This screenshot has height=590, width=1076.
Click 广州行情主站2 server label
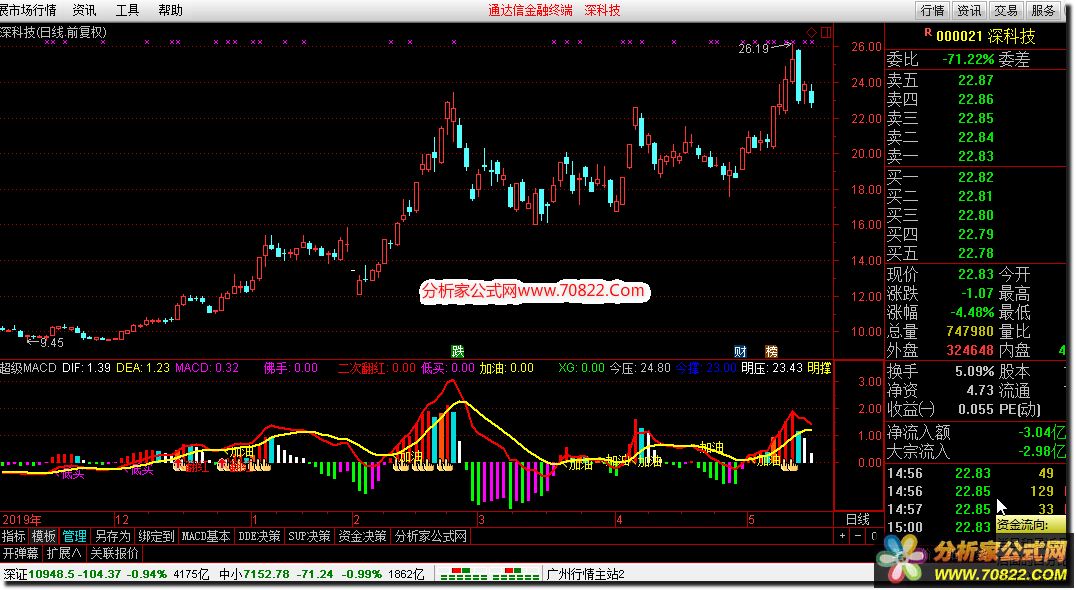[585, 574]
